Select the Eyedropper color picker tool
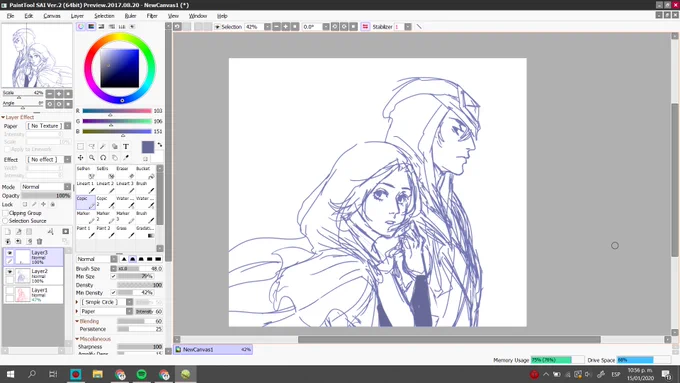 point(126,158)
